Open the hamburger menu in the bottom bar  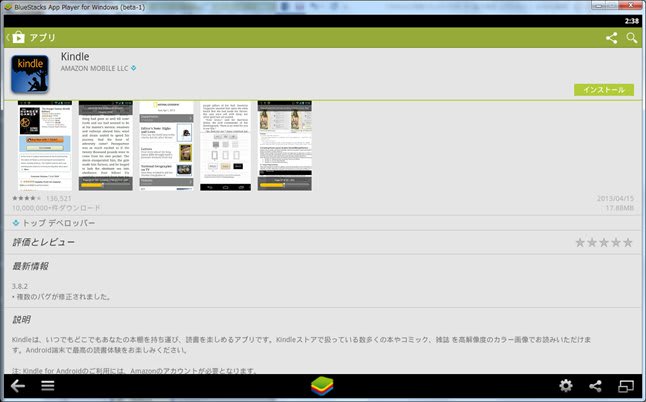pos(47,386)
